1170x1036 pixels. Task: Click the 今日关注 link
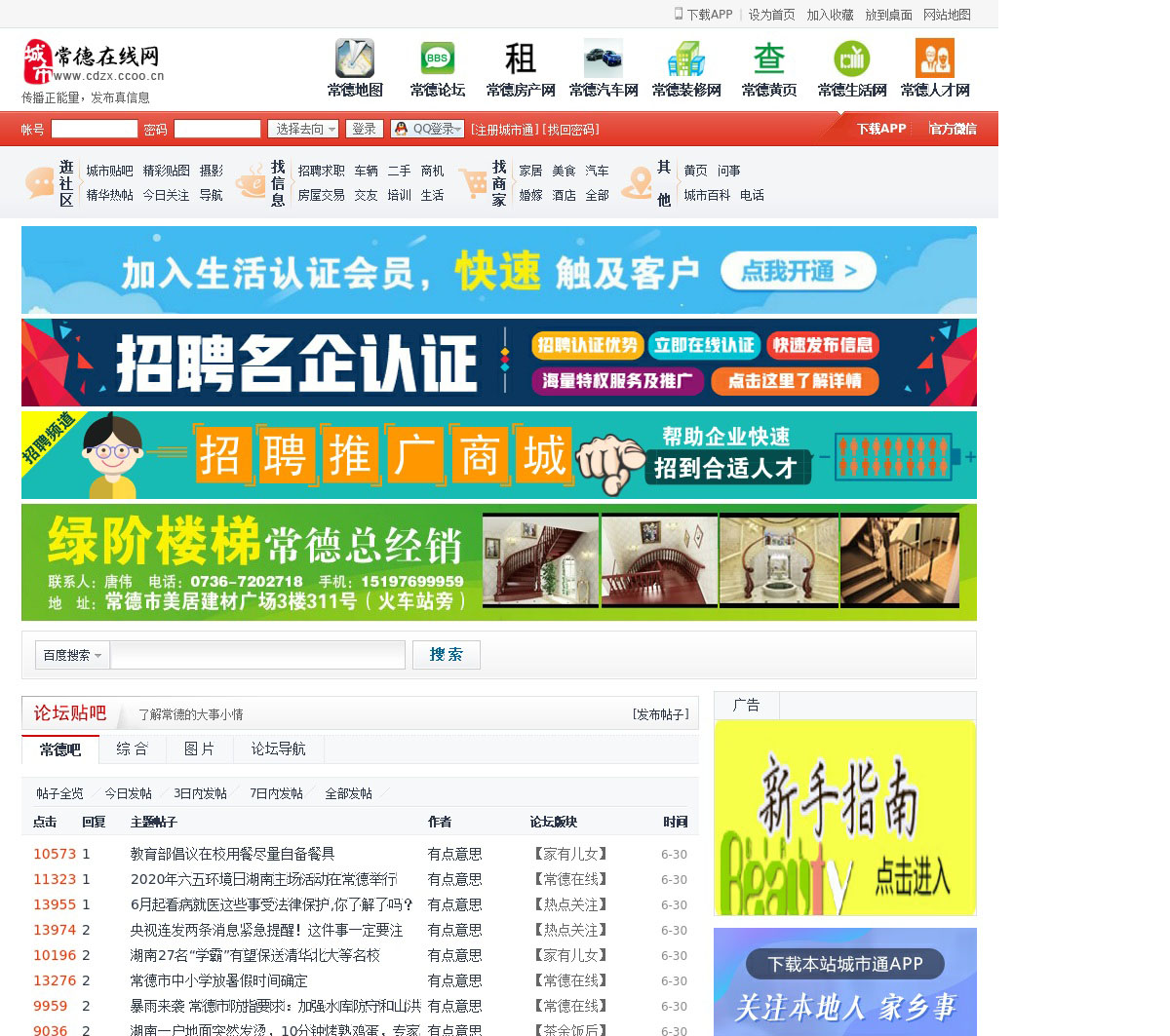pyautogui.click(x=166, y=195)
